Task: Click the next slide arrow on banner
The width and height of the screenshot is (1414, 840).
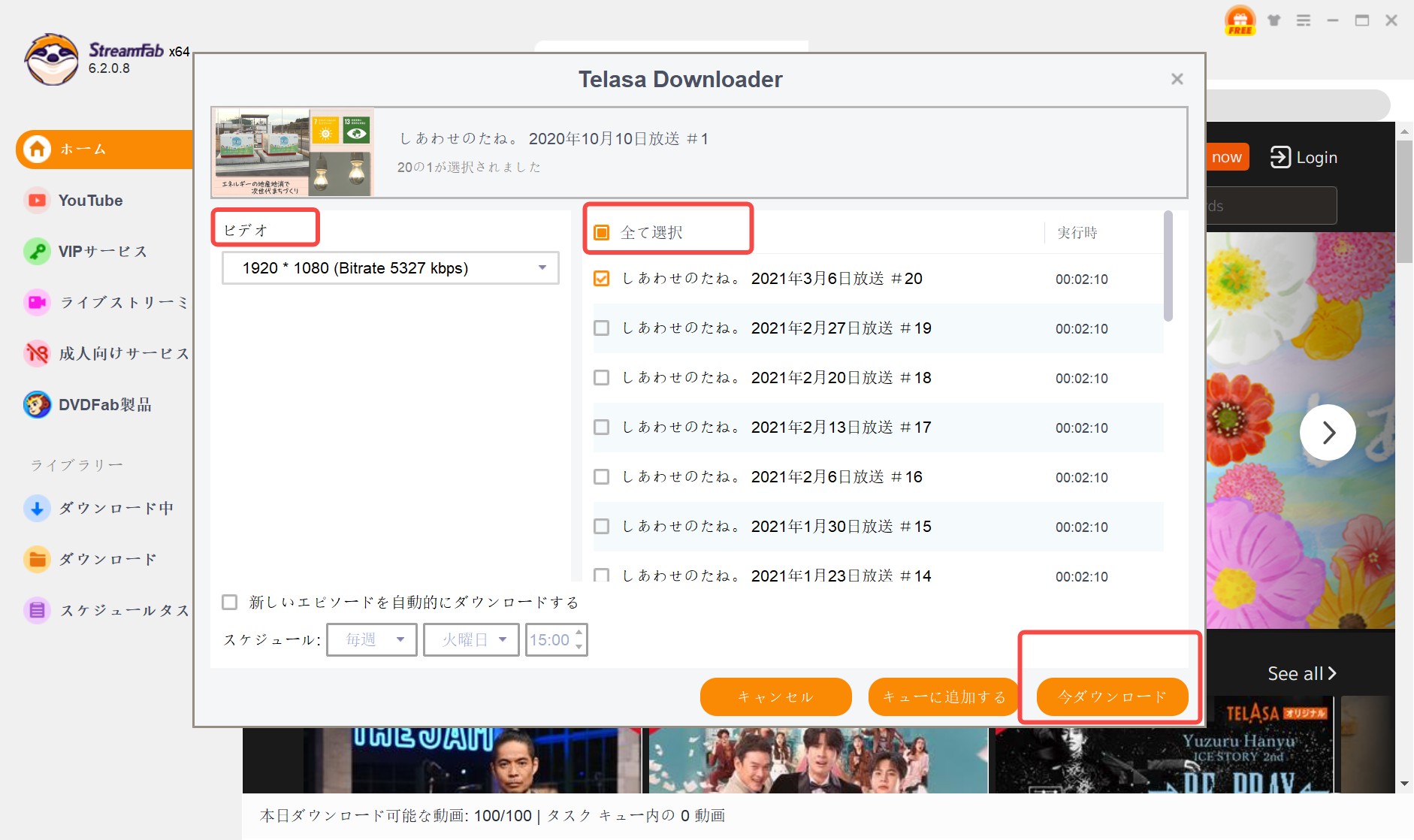Action: (1328, 432)
